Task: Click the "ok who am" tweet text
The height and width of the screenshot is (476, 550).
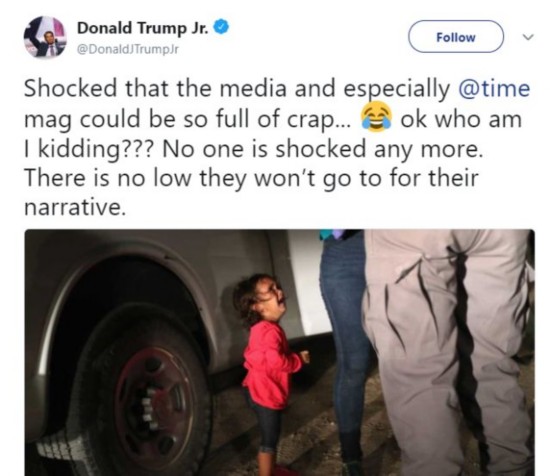Action: (461, 119)
